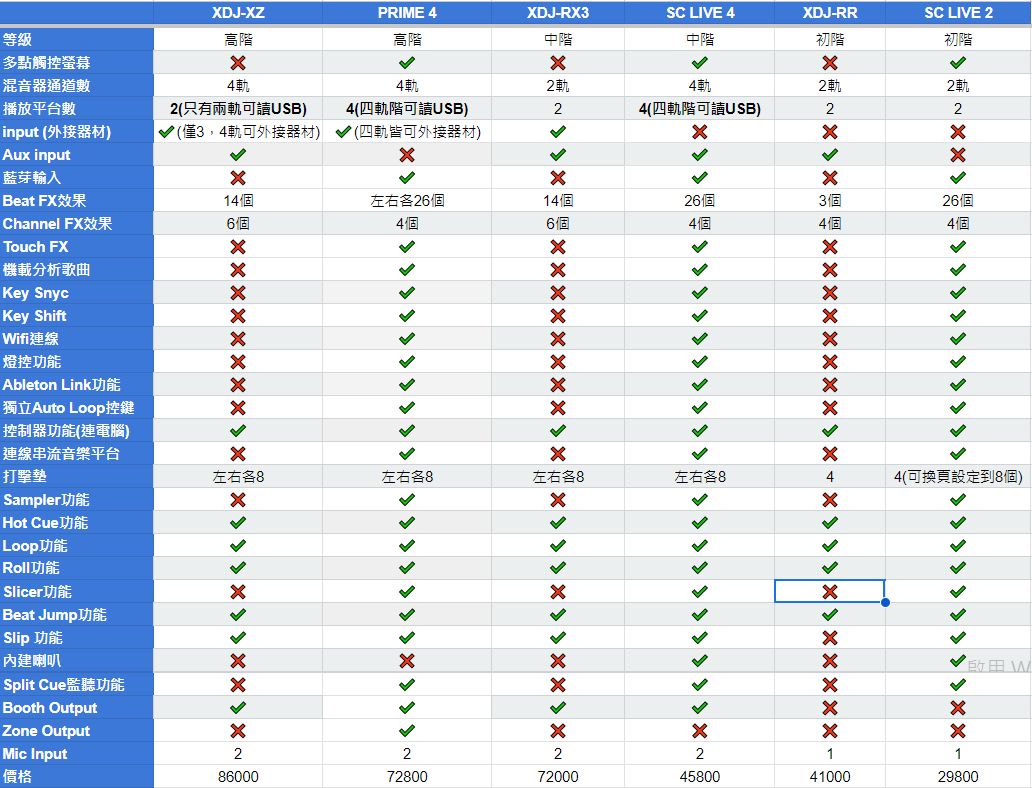The height and width of the screenshot is (788, 1032).
Task: Click the green check for SC LIVE 4 Sampler功能
Action: point(699,500)
